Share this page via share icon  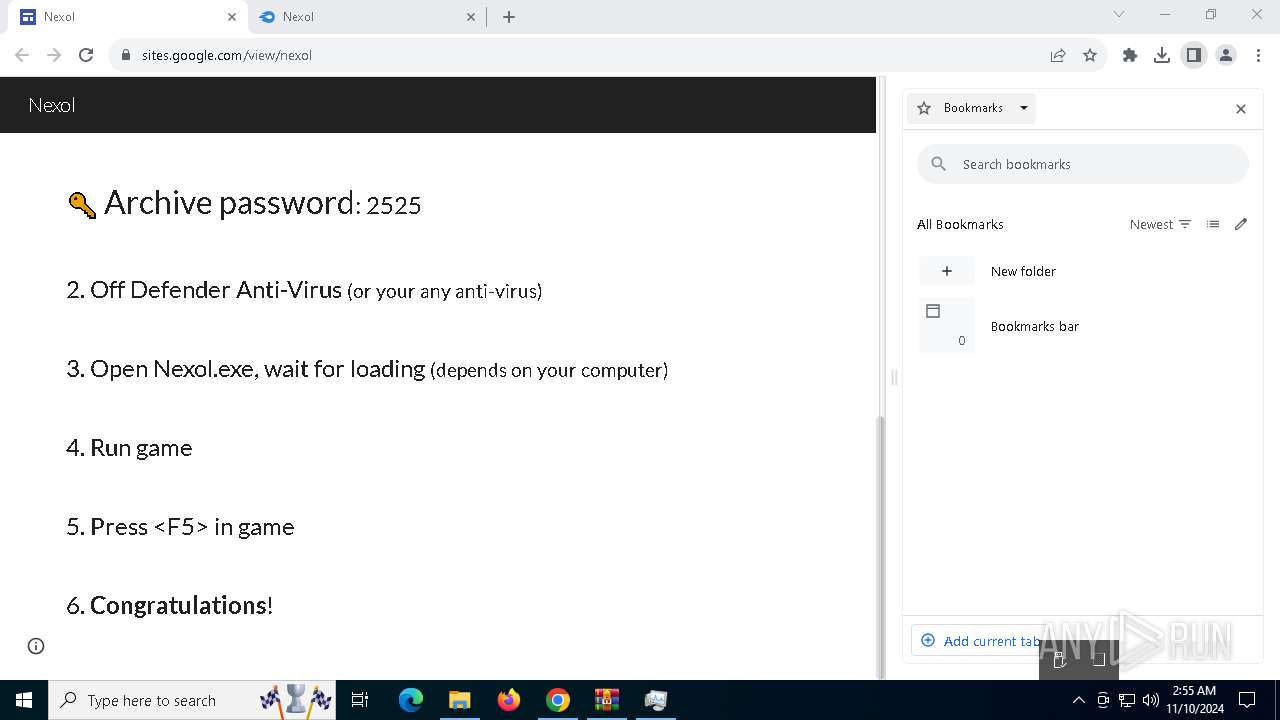pos(1058,55)
